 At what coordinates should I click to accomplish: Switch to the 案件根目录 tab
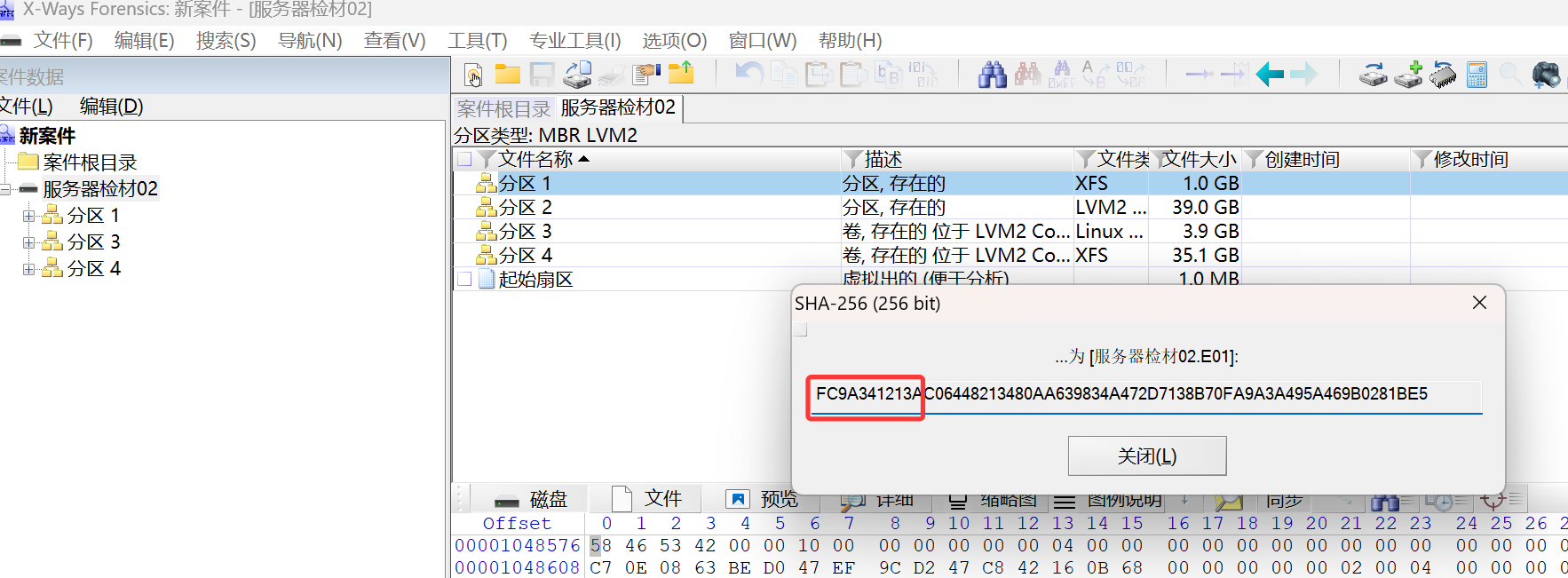(x=503, y=108)
